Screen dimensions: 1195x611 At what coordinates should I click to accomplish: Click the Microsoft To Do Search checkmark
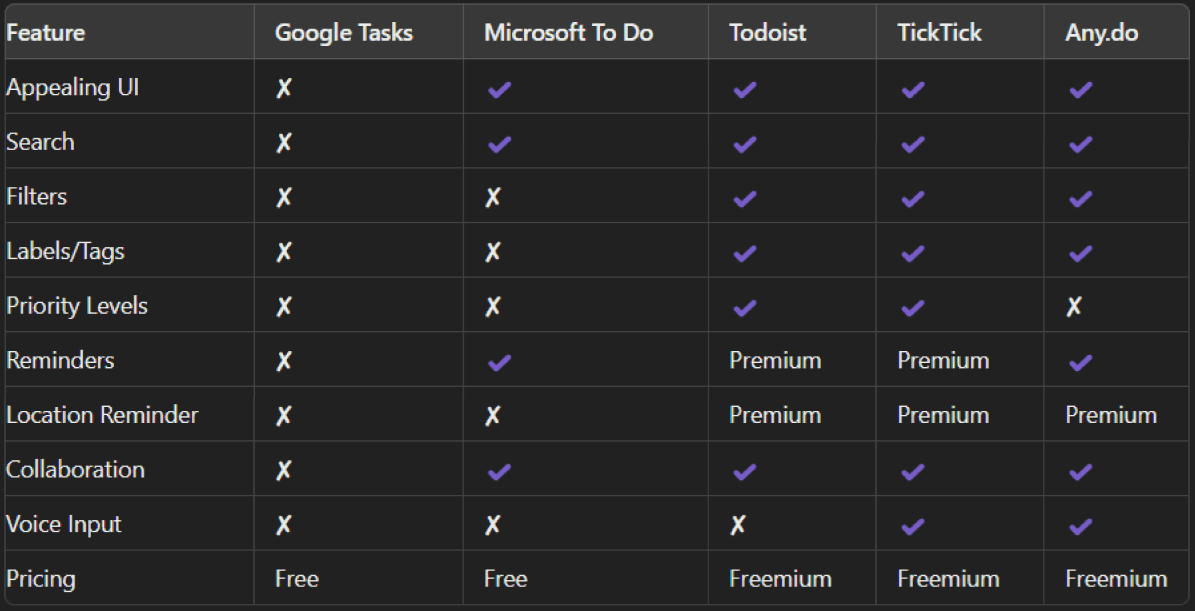[x=499, y=144]
